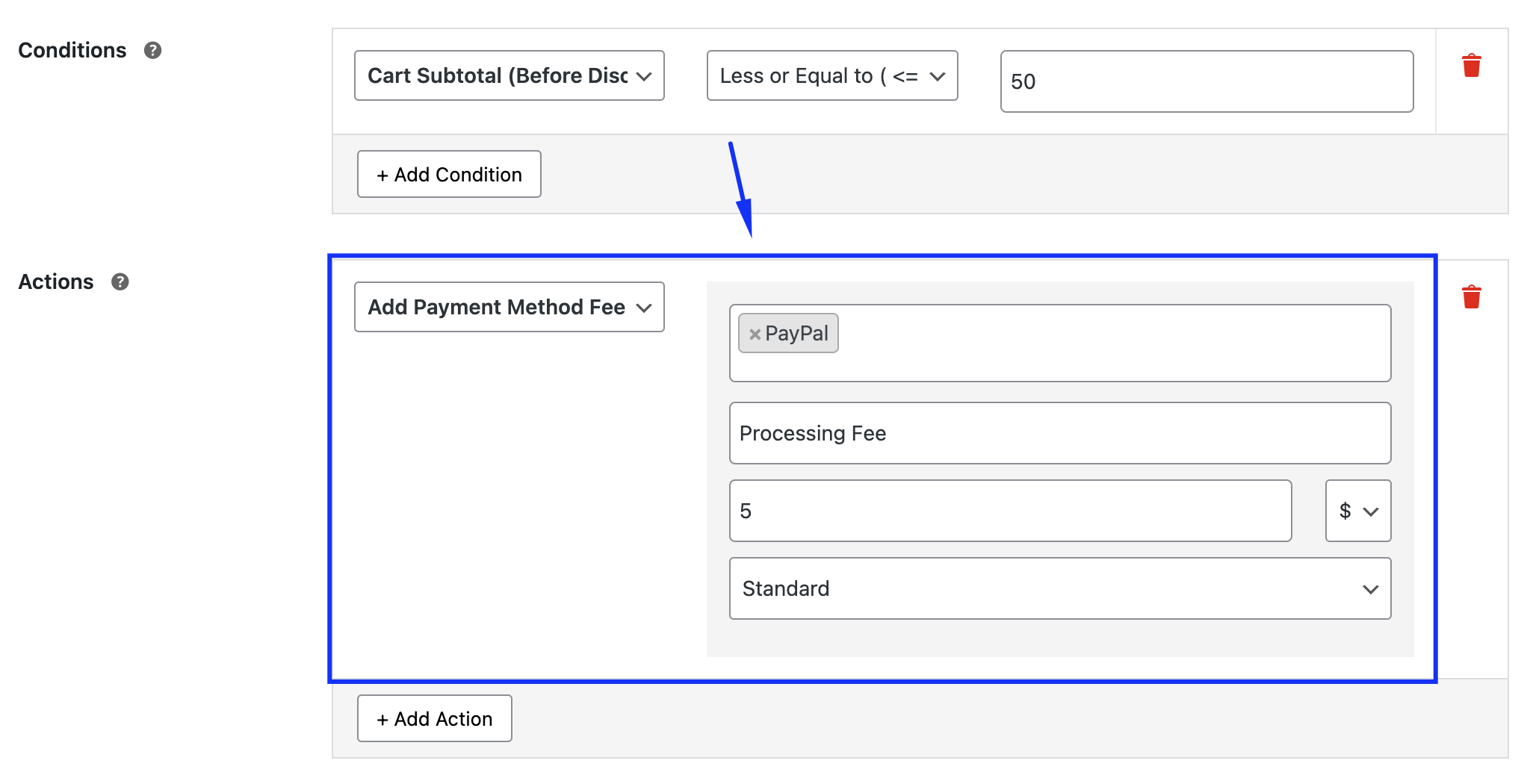Open the $ fee type dropdown

tap(1358, 511)
